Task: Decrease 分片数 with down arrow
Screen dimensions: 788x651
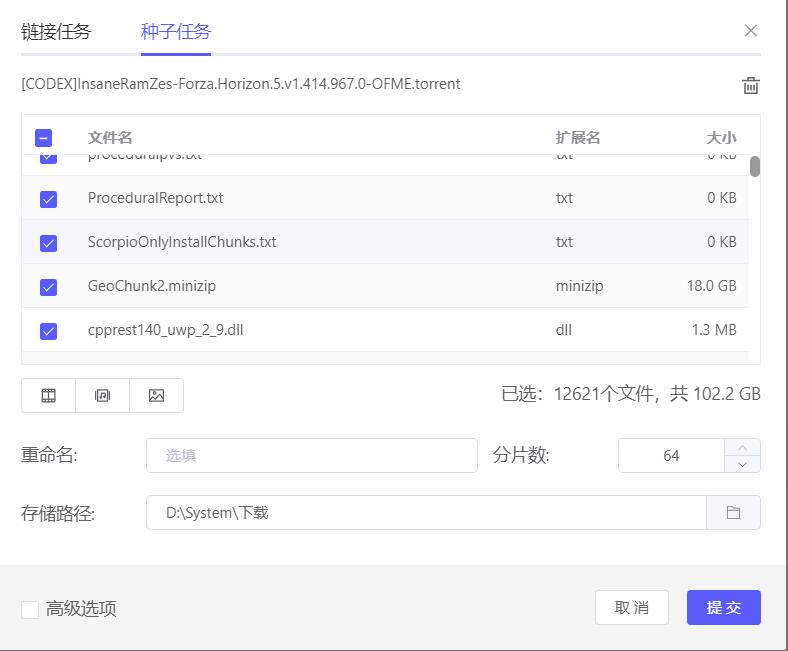Action: (742, 464)
